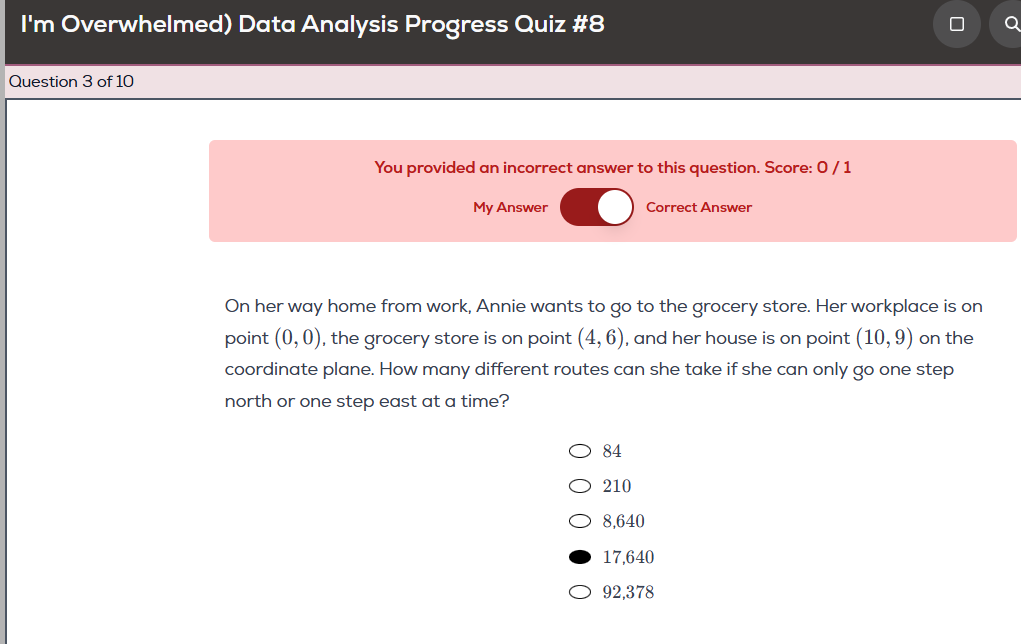Screen dimensions: 1021x644
Task: Click the square icon in header
Action: 956,24
